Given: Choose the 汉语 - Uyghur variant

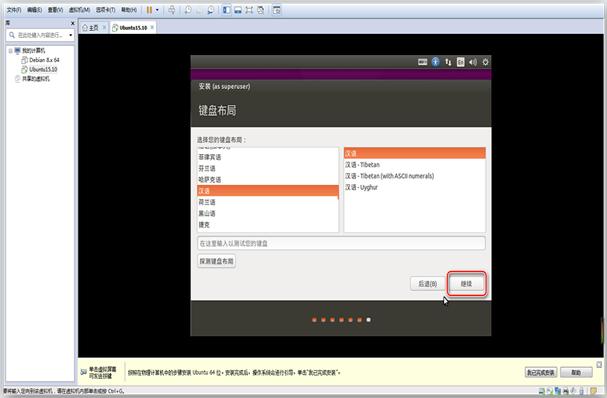Looking at the screenshot, I should tap(415, 187).
